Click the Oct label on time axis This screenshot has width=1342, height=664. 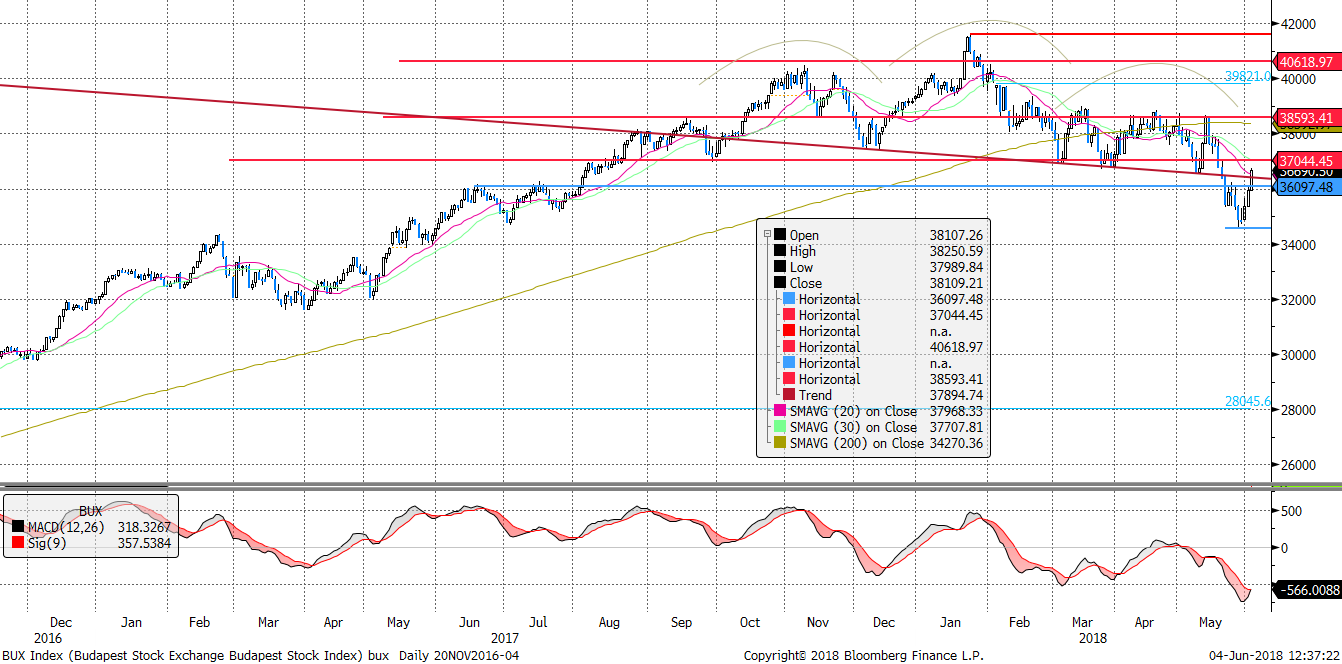(x=750, y=622)
